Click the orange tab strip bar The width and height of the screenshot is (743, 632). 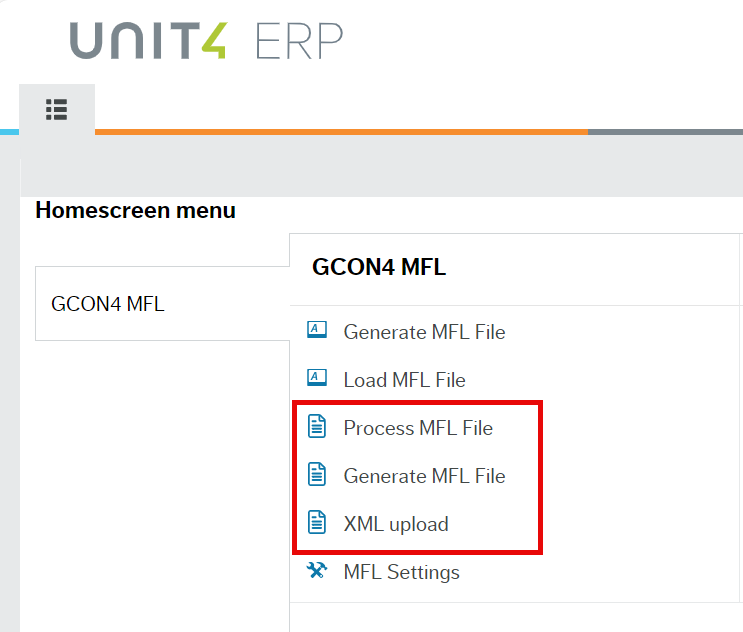coord(340,131)
